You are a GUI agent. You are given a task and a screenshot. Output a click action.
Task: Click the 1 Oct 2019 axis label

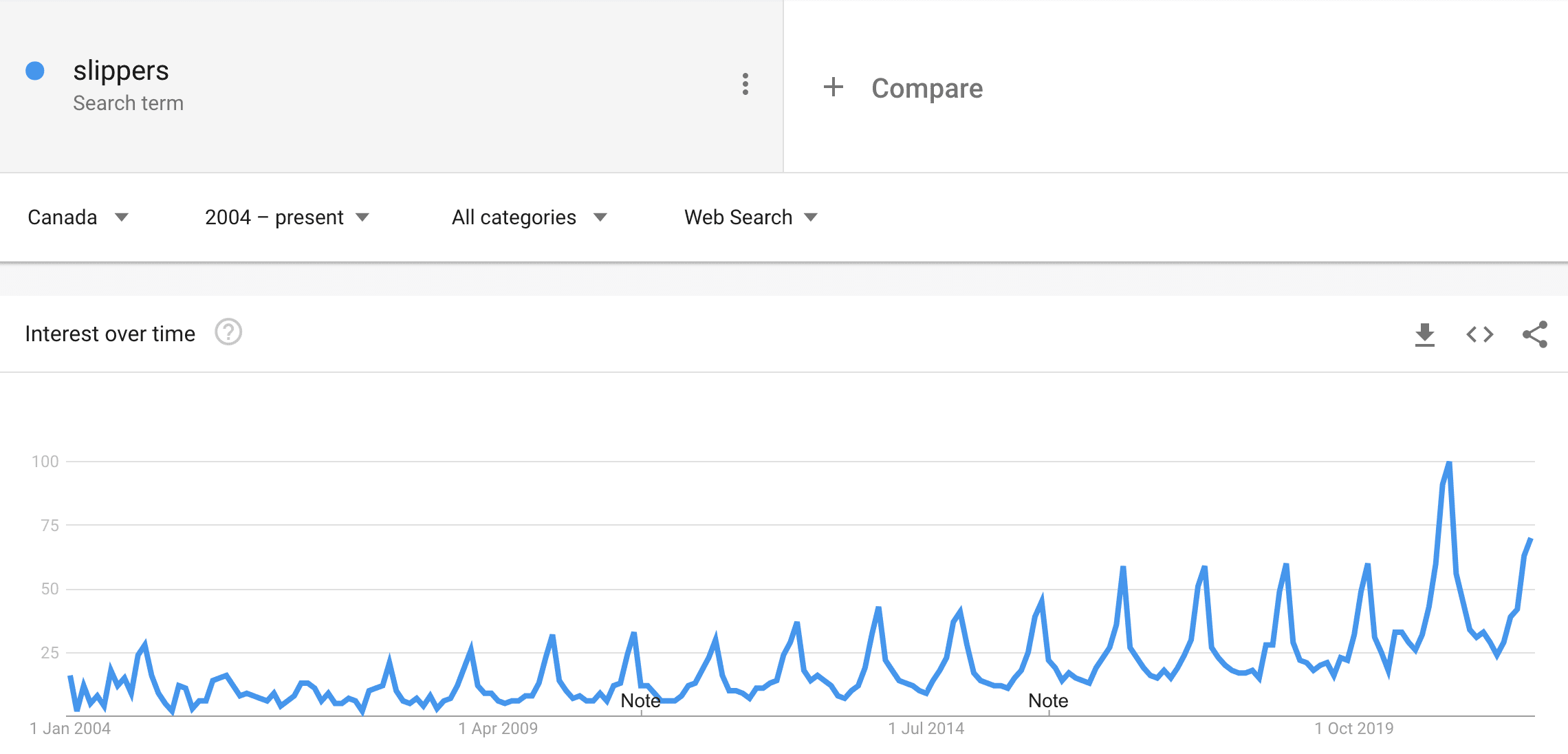coord(1354,729)
